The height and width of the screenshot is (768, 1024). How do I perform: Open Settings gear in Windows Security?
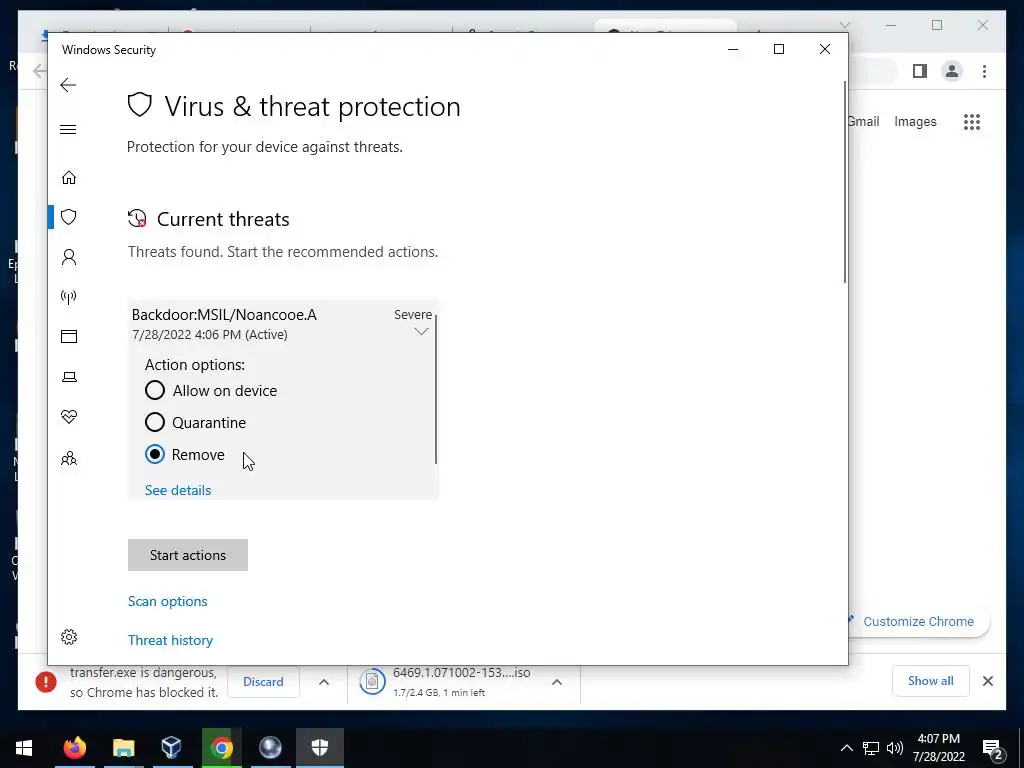(x=69, y=637)
